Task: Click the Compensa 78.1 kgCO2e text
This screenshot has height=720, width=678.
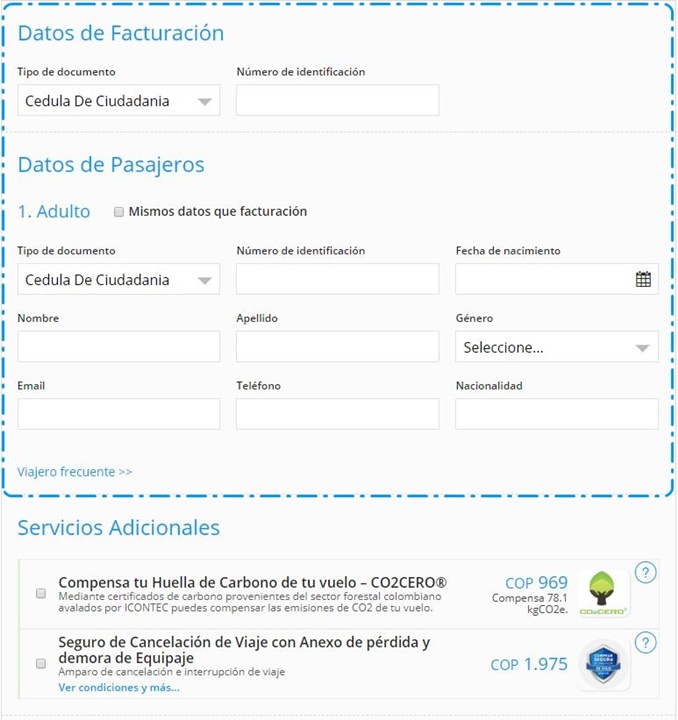Action: point(530,603)
